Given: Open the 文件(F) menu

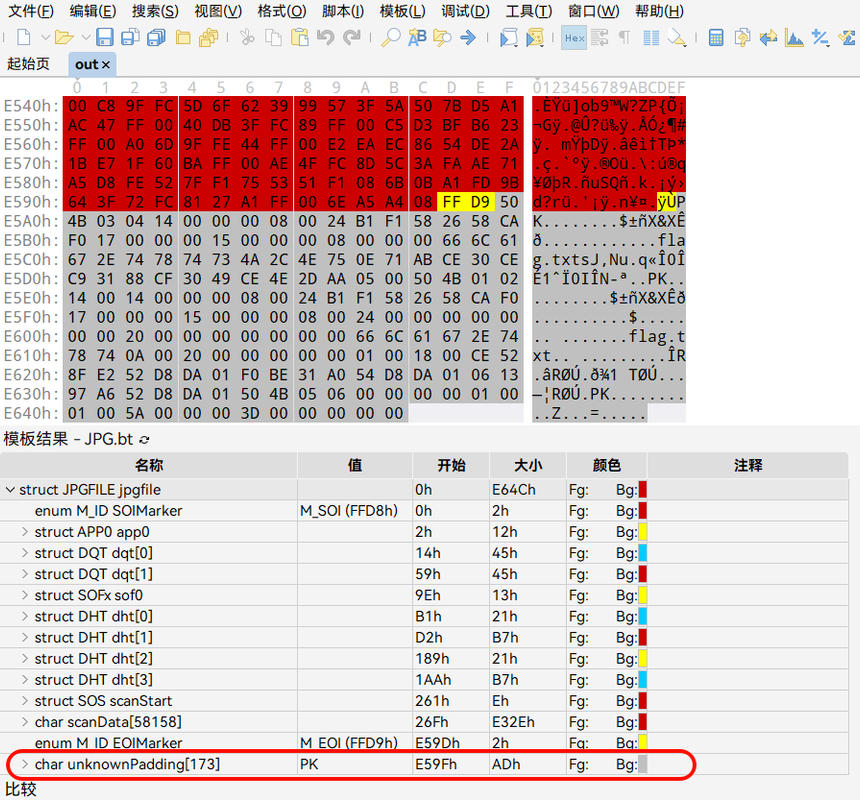Looking at the screenshot, I should click(31, 10).
